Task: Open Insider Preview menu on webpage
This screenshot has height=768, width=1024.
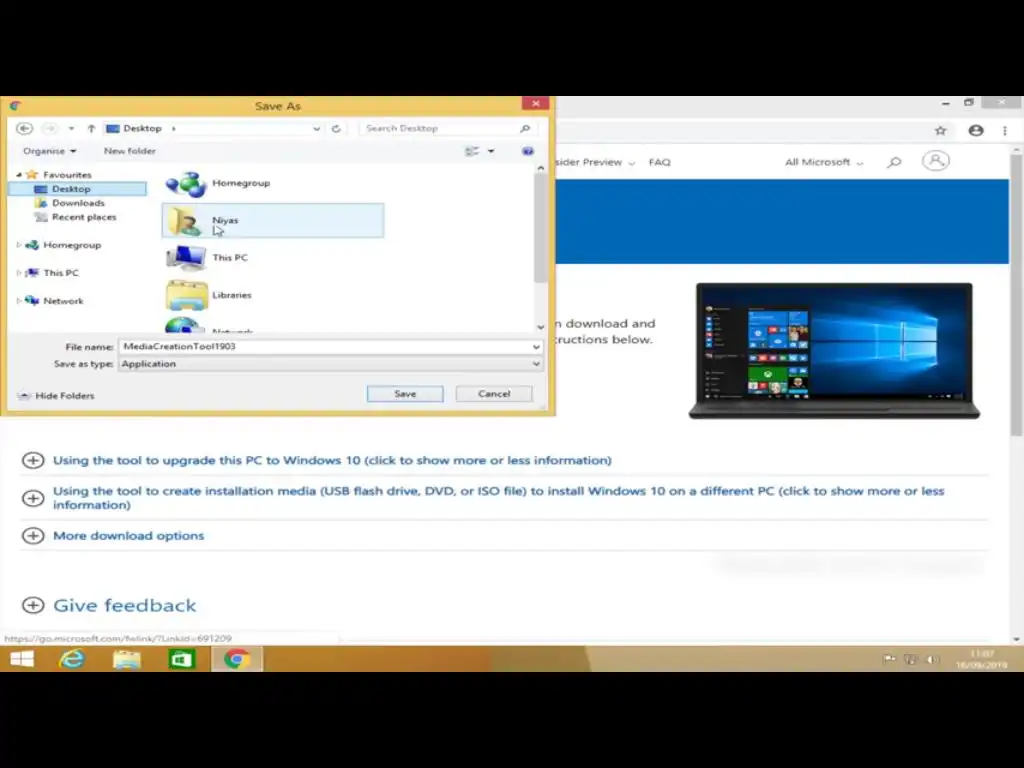Action: [x=595, y=162]
